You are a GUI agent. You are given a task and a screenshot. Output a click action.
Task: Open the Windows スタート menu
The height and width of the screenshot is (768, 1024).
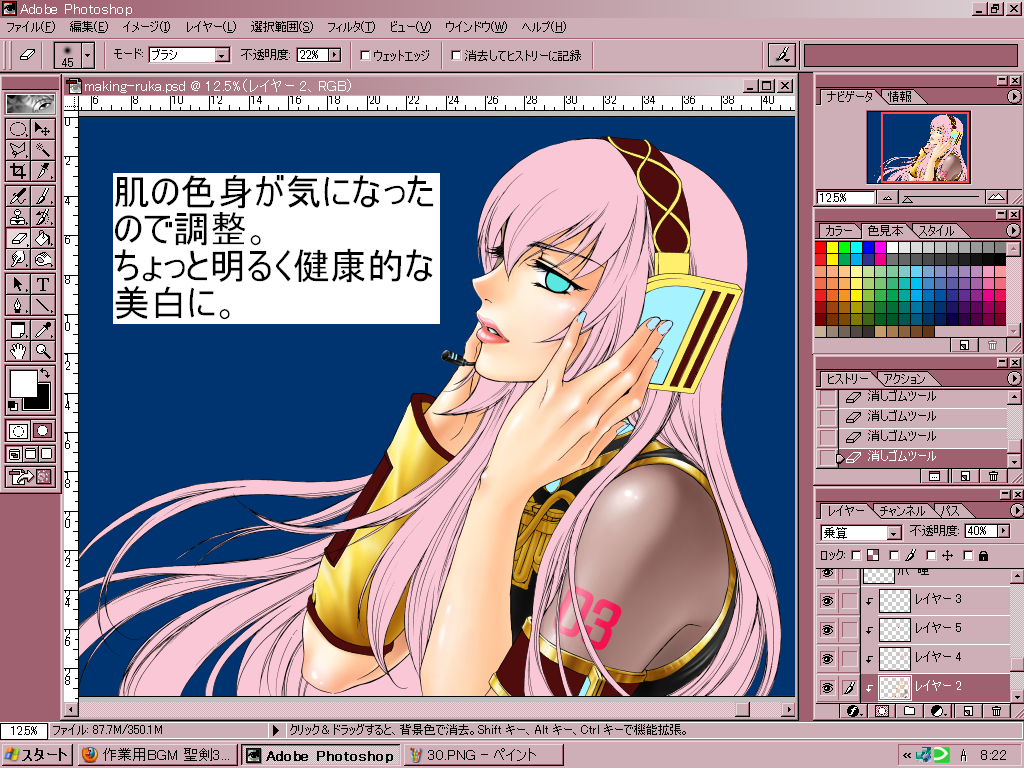click(36, 755)
